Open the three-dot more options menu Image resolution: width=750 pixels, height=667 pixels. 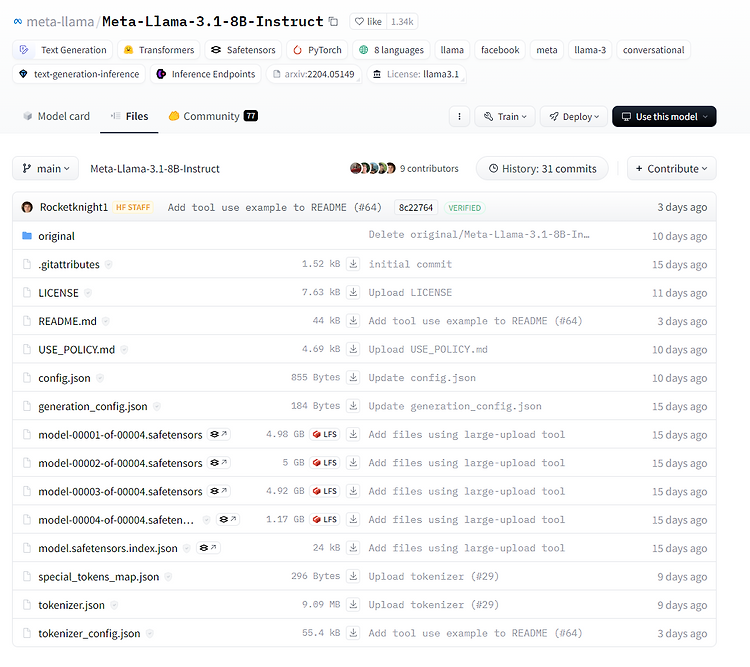(x=459, y=116)
